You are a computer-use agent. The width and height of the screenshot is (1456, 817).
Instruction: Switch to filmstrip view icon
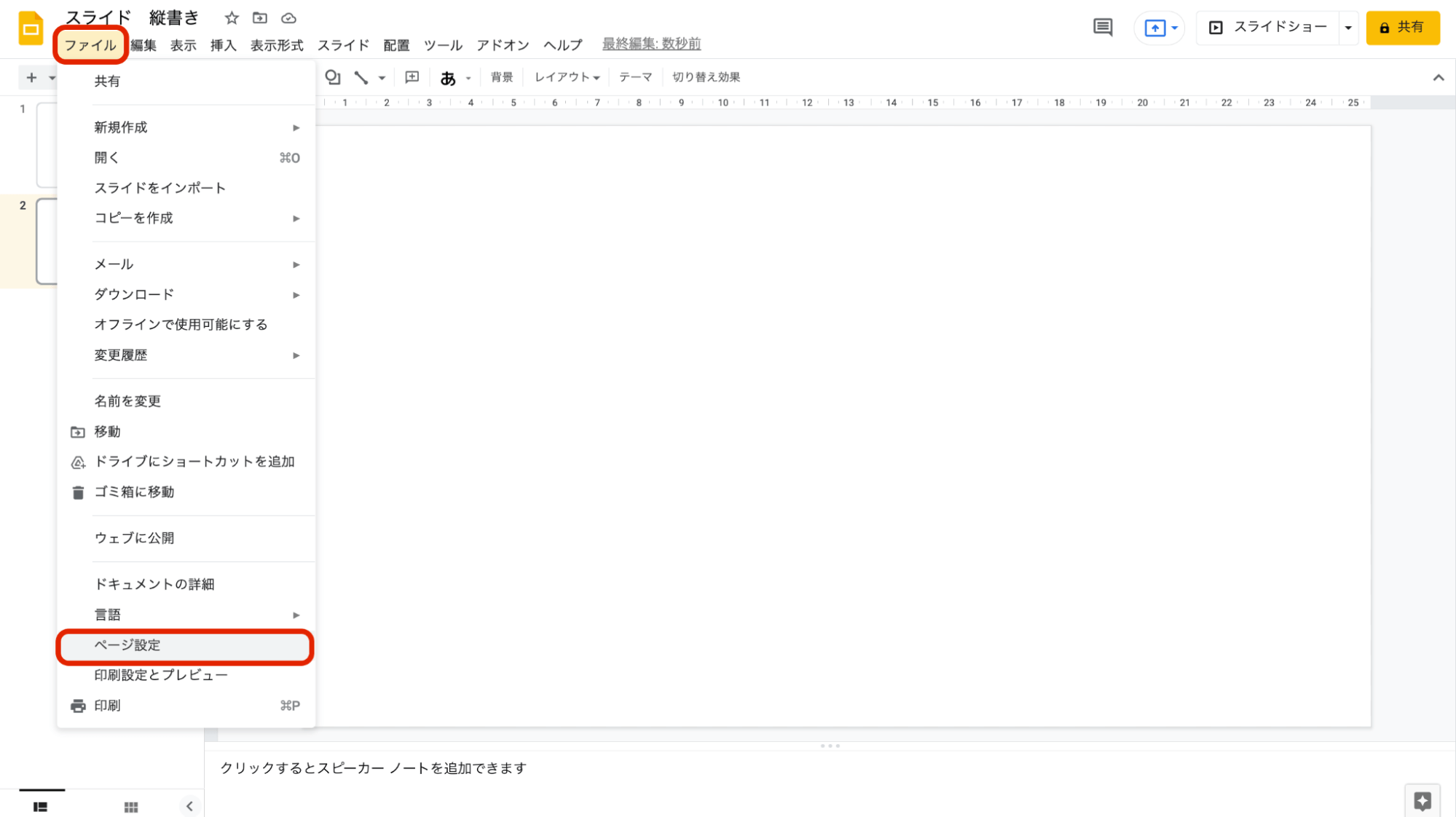pos(41,806)
